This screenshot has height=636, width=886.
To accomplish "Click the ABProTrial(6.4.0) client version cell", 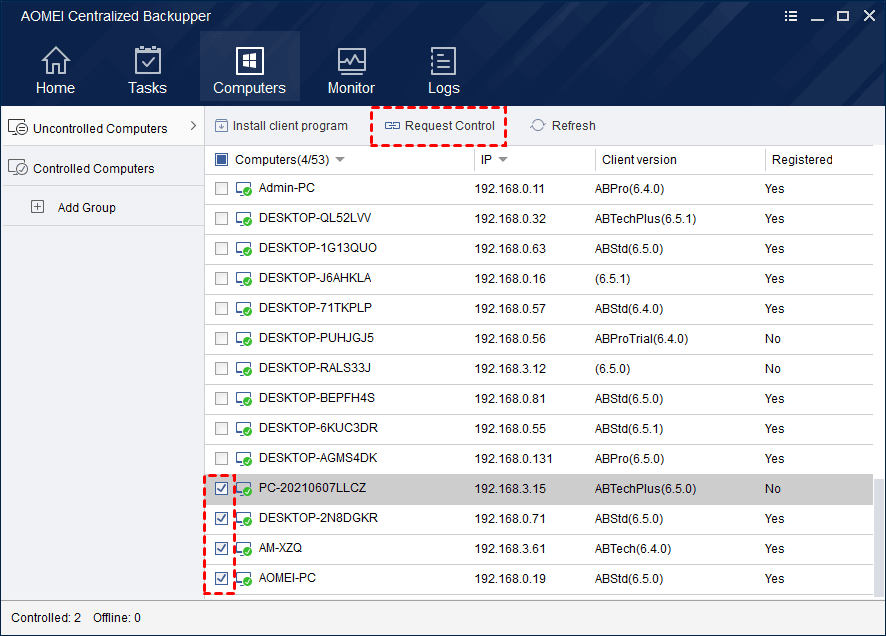I will (641, 339).
